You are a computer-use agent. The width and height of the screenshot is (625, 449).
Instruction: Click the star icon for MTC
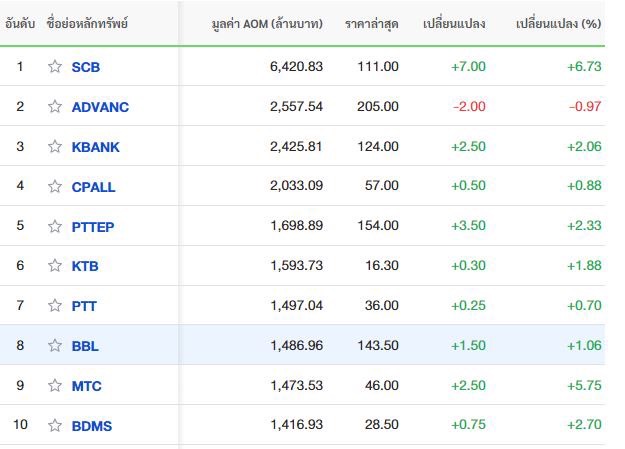[55, 386]
